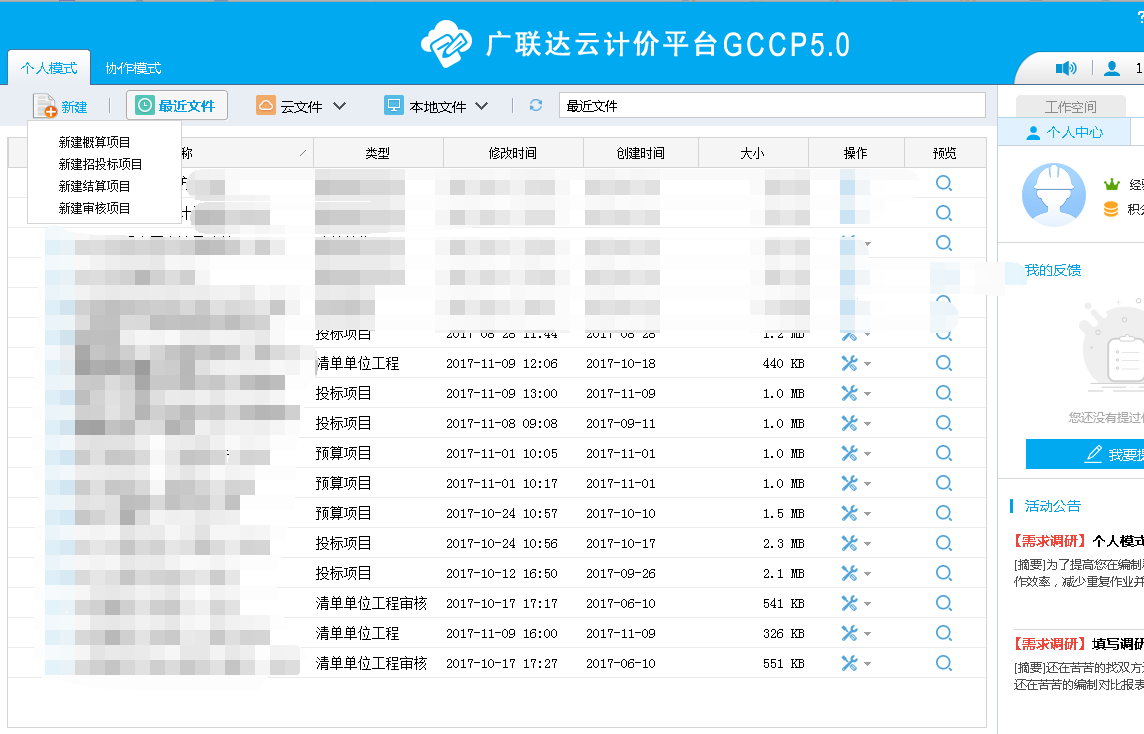
Task: Sort by 创建时间 column header
Action: tap(641, 153)
